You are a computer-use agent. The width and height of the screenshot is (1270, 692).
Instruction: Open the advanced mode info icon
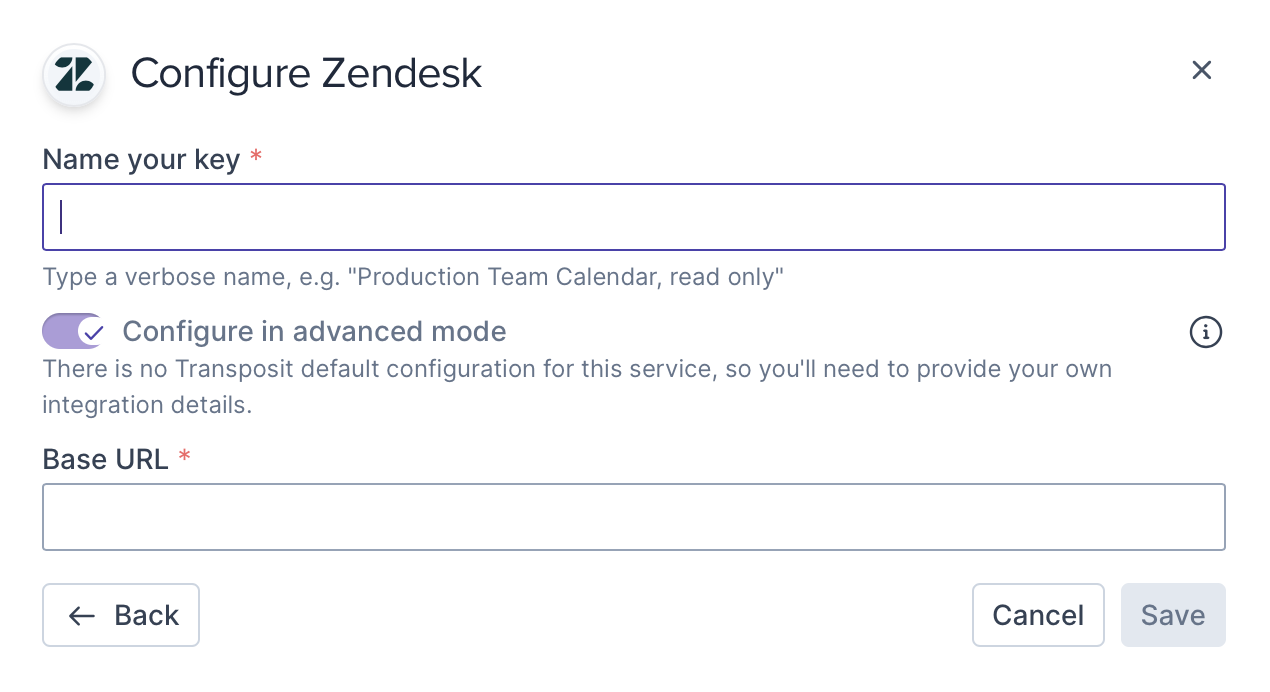1205,332
